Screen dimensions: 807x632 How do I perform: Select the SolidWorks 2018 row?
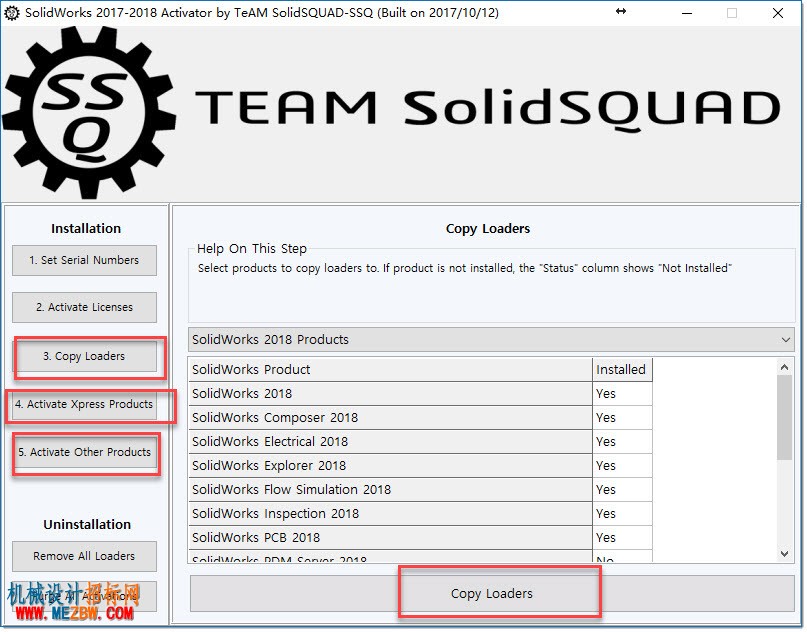click(x=420, y=394)
